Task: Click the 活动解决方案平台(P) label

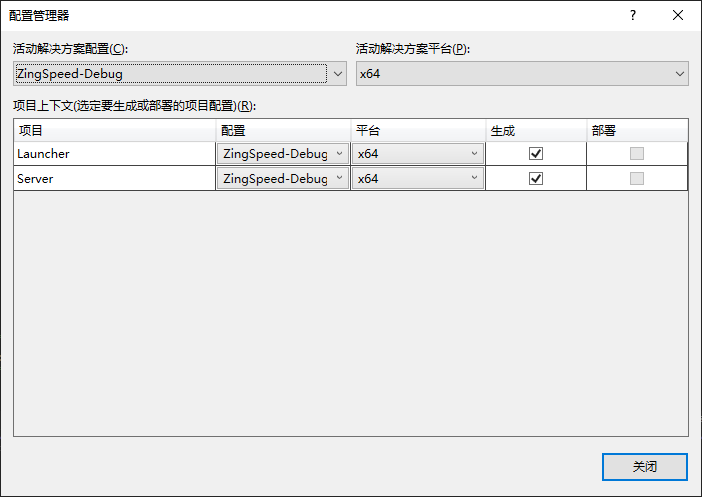Action: (x=413, y=49)
